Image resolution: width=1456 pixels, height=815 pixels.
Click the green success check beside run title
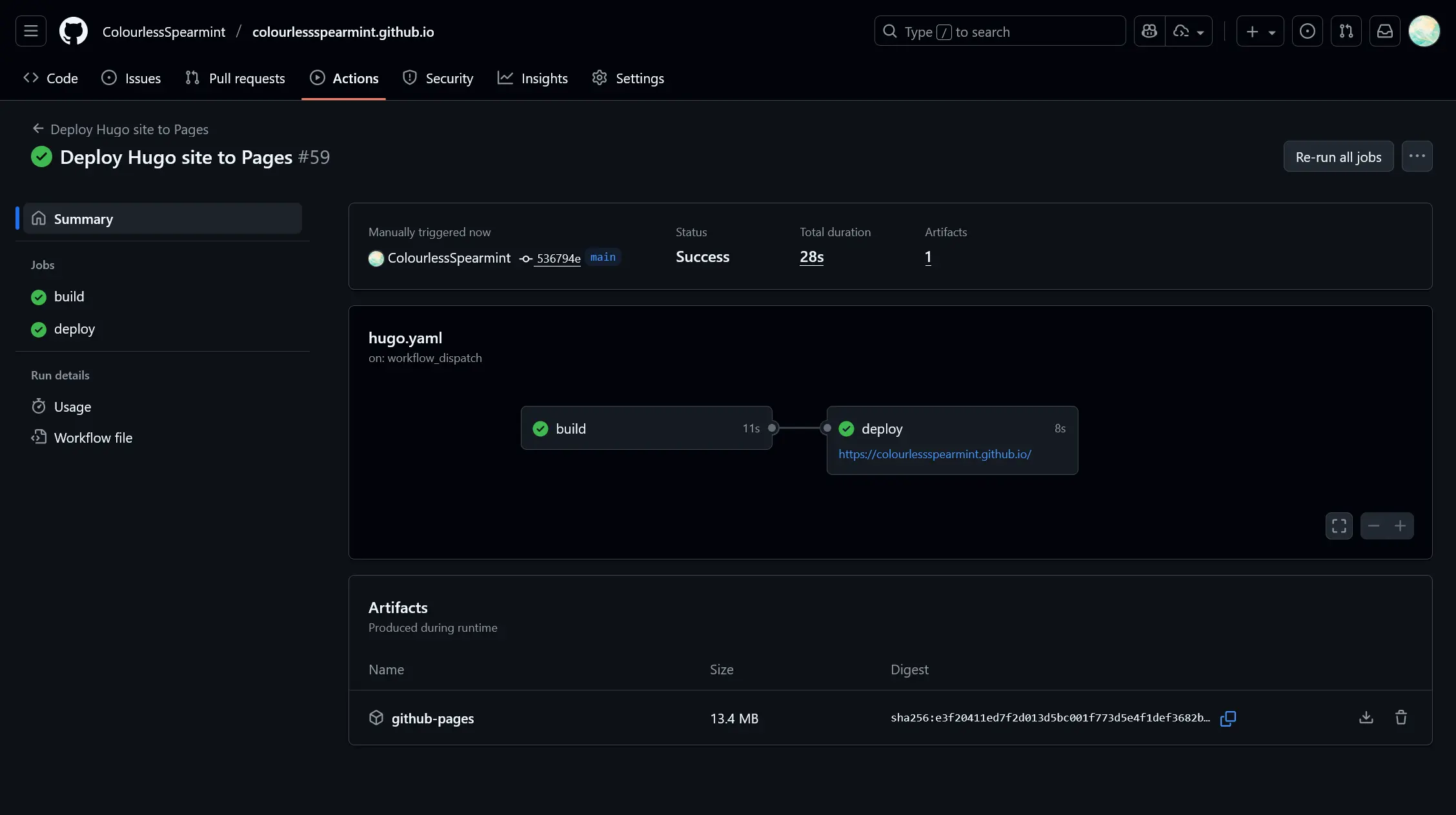[x=41, y=157]
